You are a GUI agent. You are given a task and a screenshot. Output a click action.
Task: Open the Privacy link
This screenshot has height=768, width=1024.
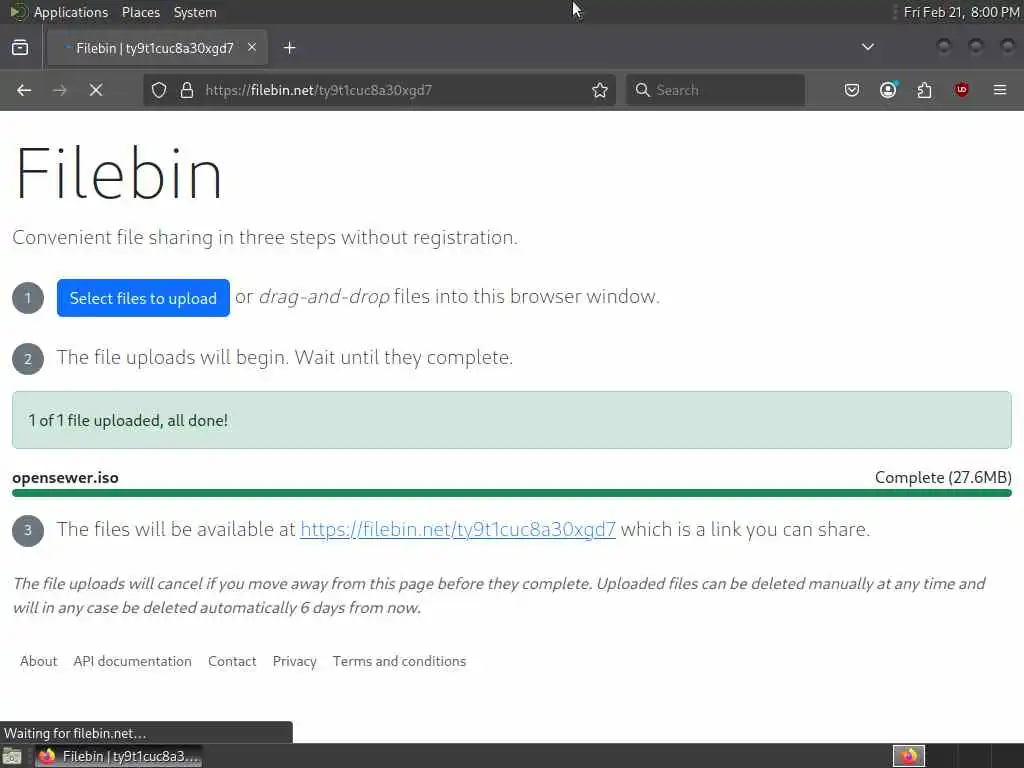(295, 661)
